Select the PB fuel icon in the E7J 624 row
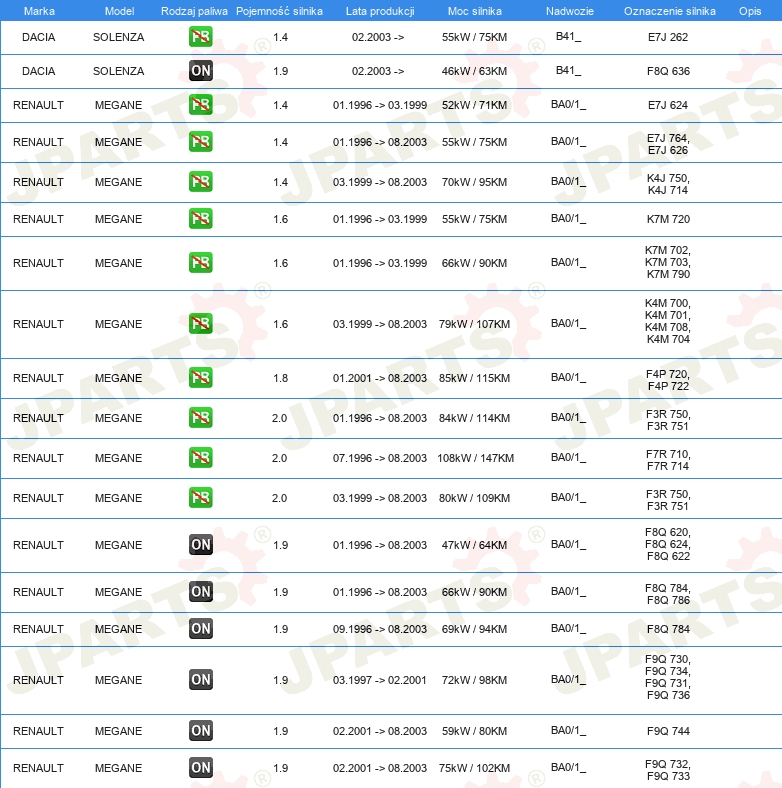This screenshot has height=788, width=782. [x=200, y=105]
